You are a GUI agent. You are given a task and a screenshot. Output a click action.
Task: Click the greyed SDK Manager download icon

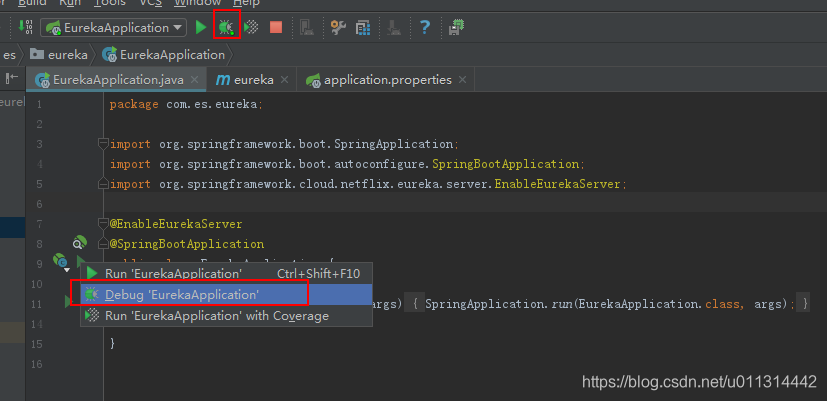[x=393, y=27]
